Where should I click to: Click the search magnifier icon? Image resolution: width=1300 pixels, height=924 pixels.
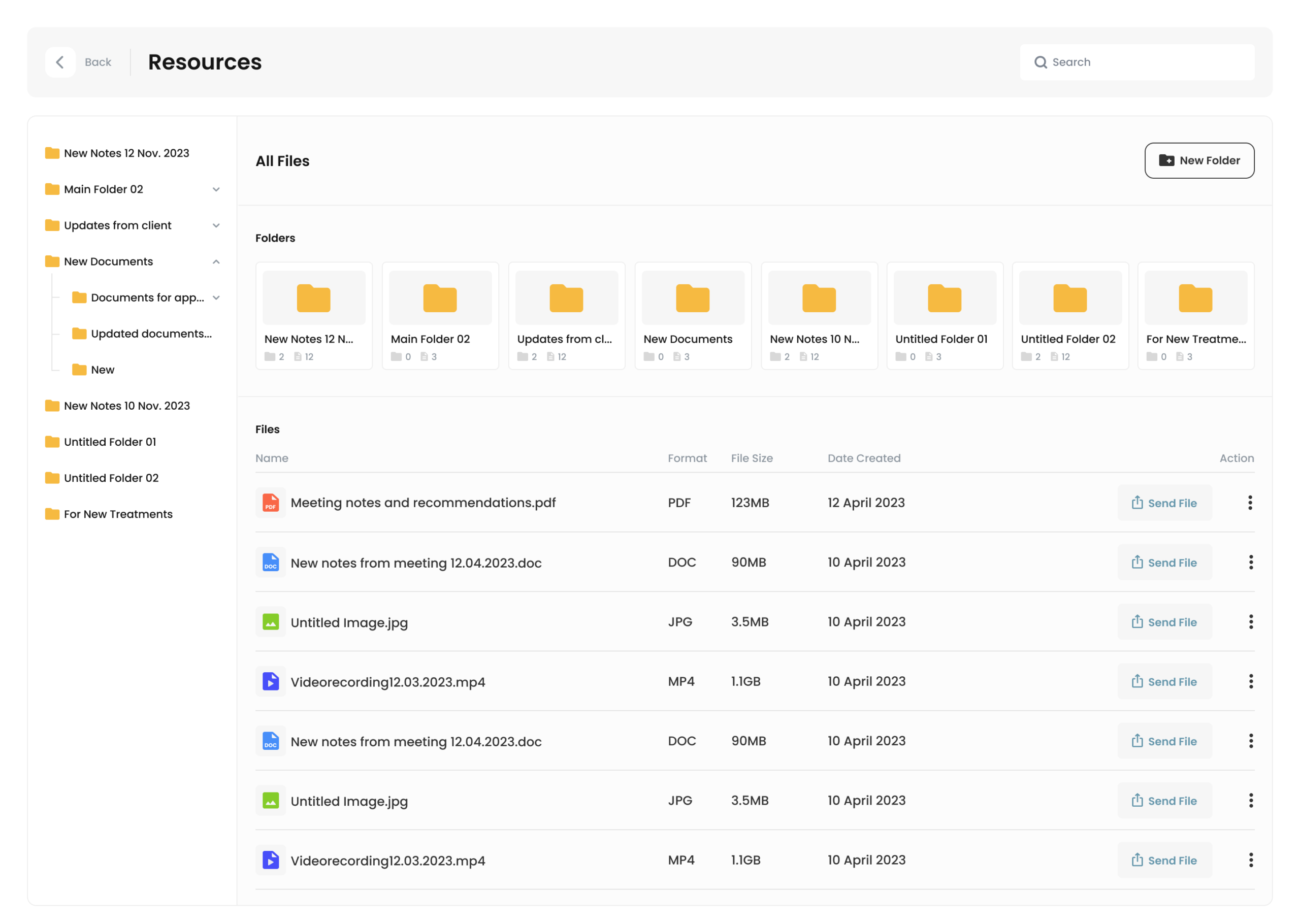[1041, 62]
